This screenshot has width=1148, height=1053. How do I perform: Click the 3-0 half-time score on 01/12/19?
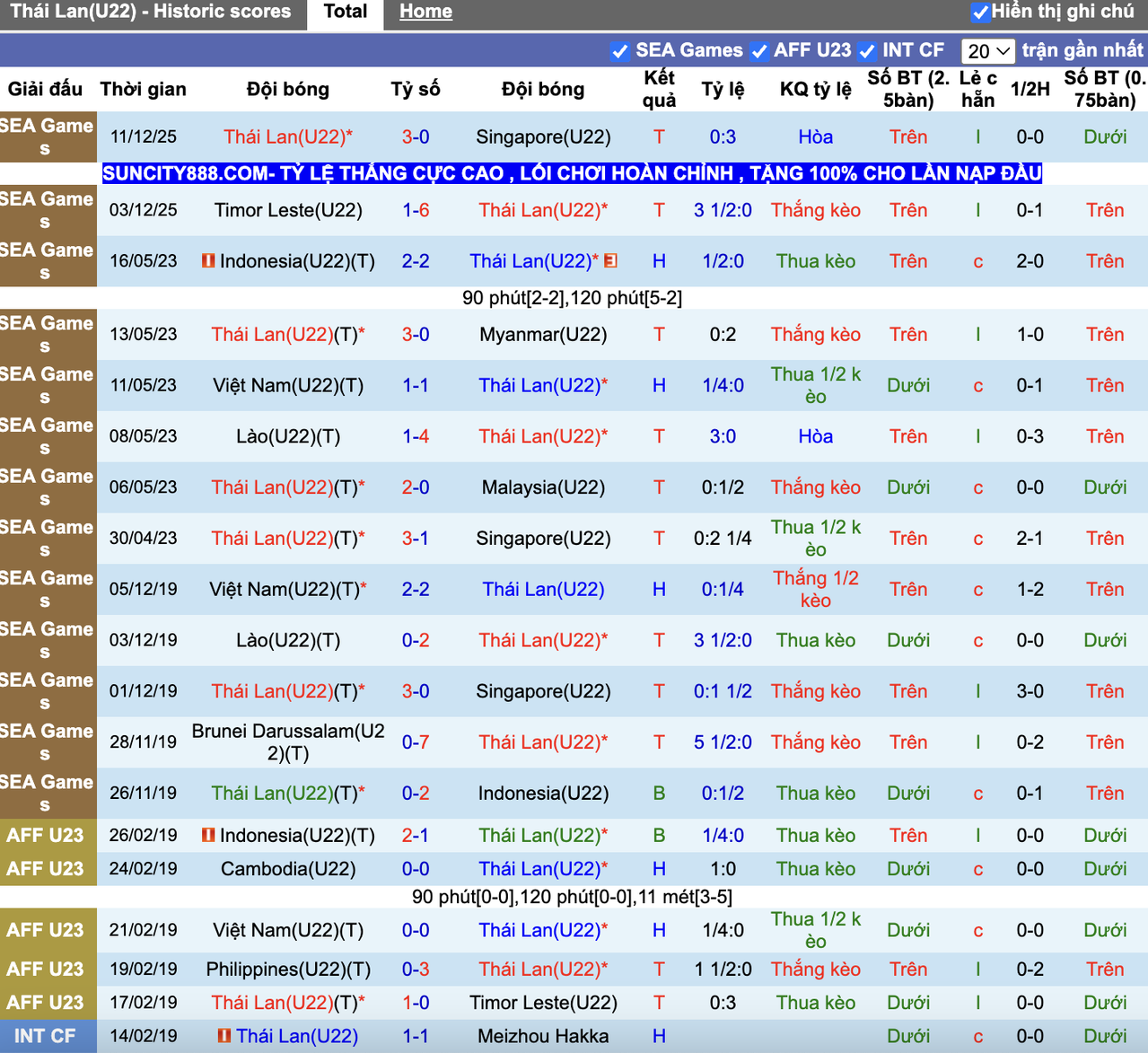(1030, 691)
